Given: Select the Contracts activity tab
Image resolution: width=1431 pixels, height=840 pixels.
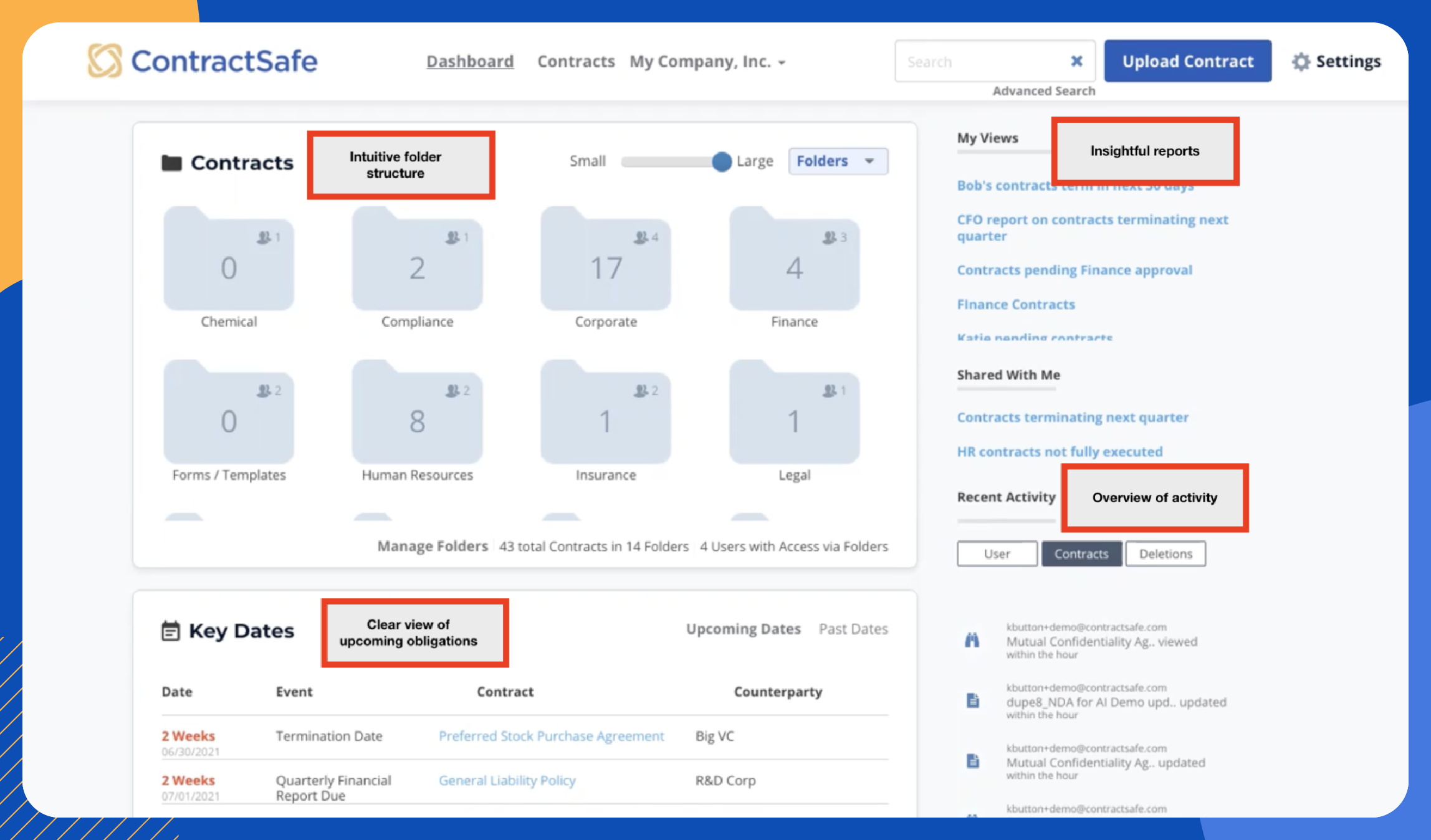Looking at the screenshot, I should click(1081, 553).
